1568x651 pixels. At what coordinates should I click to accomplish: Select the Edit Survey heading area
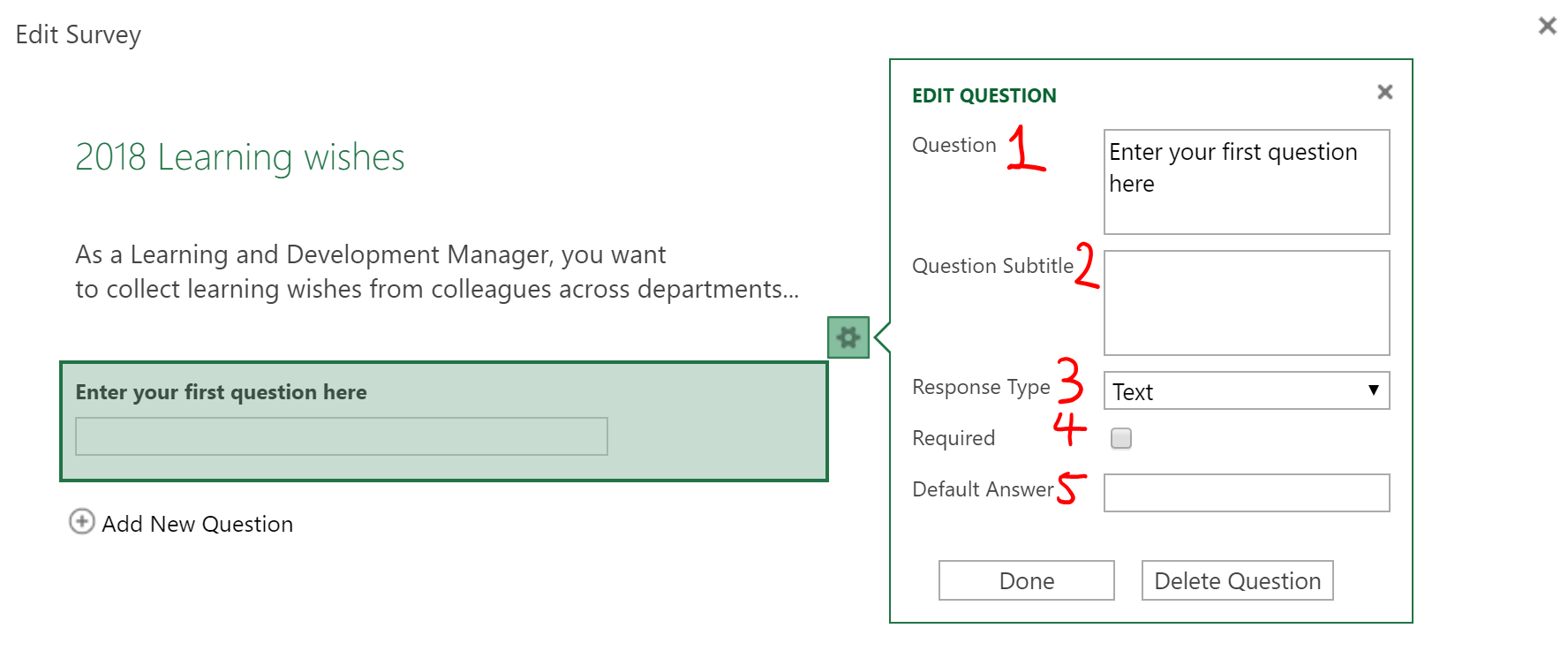78,34
